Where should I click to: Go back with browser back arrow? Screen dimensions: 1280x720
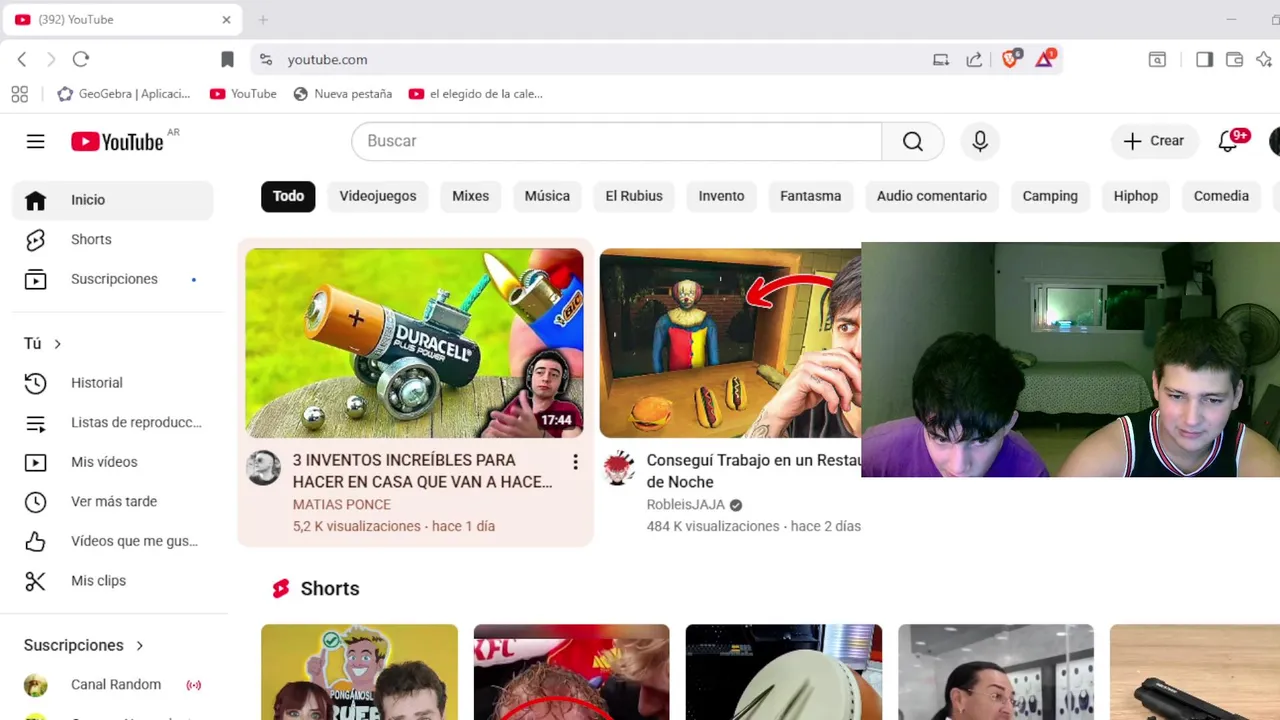pos(22,60)
